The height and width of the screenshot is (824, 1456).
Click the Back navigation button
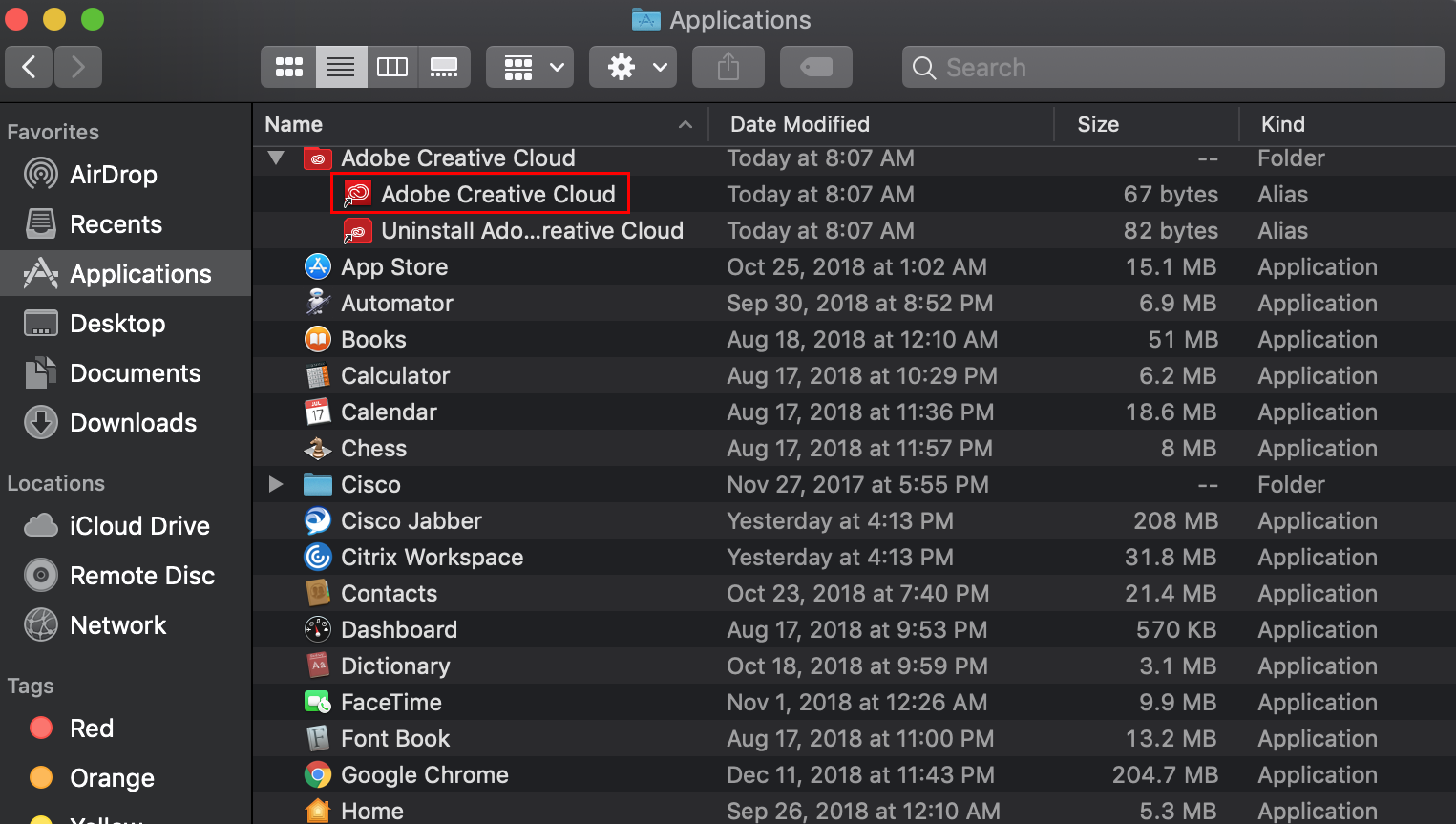(x=28, y=67)
